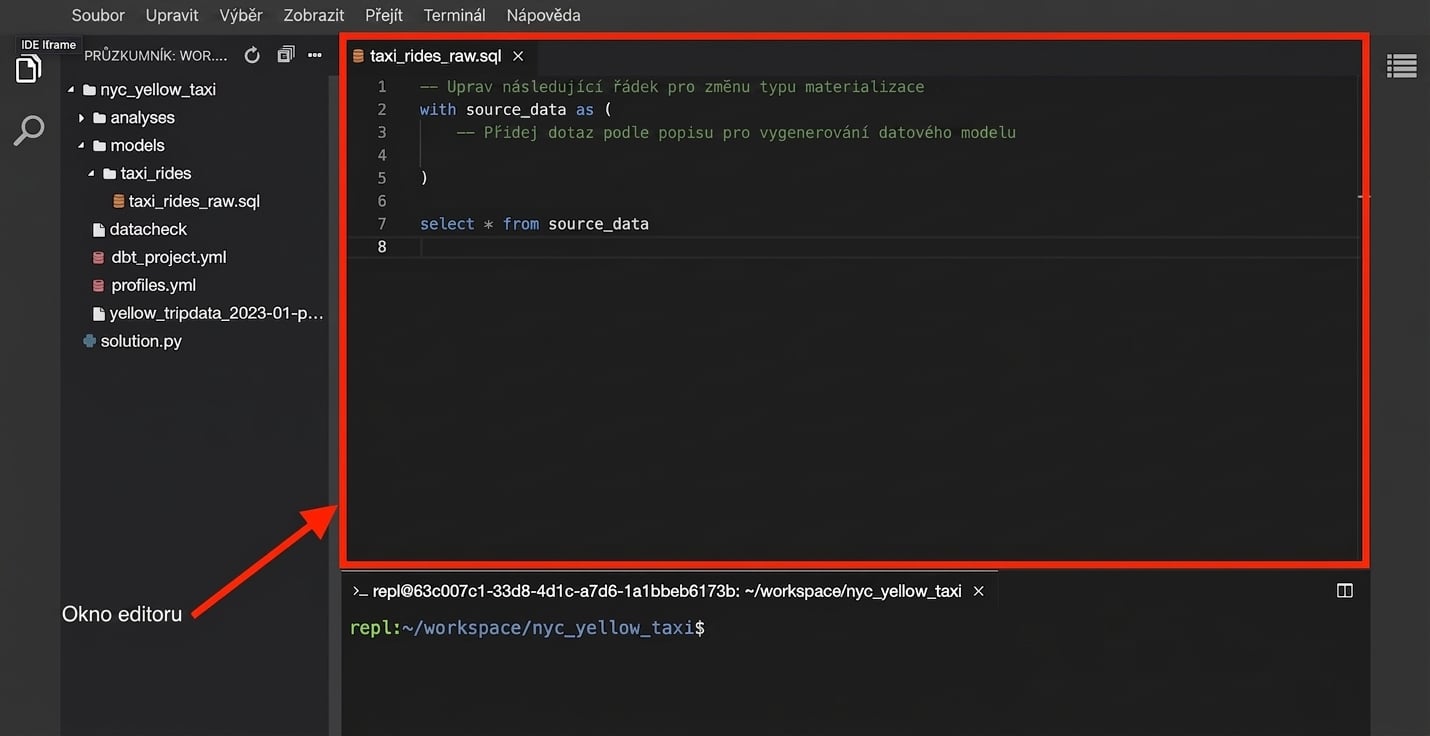Click the PRŮZKUMNÍK explorer panel title
Screen dimensions: 1430x736
[x=156, y=56]
